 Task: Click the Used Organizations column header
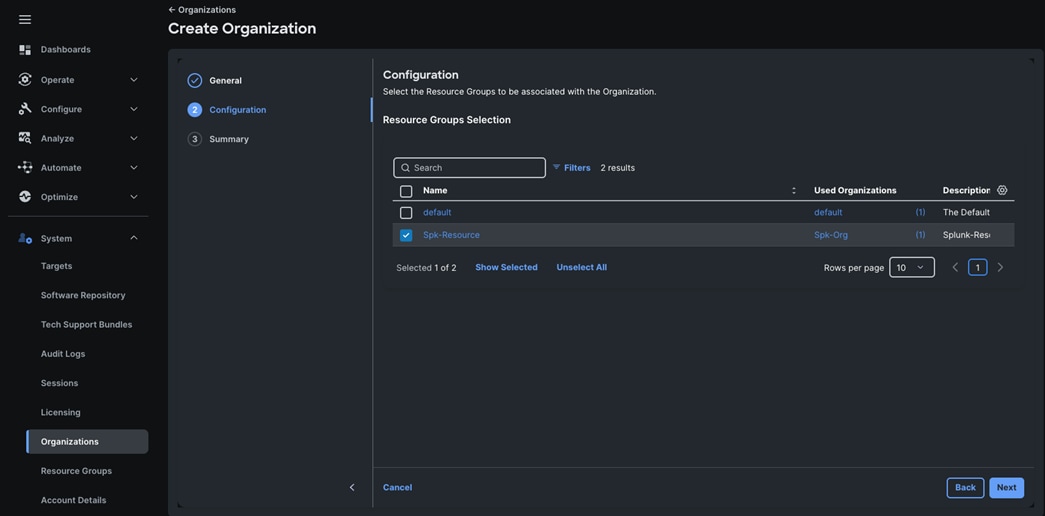click(855, 191)
